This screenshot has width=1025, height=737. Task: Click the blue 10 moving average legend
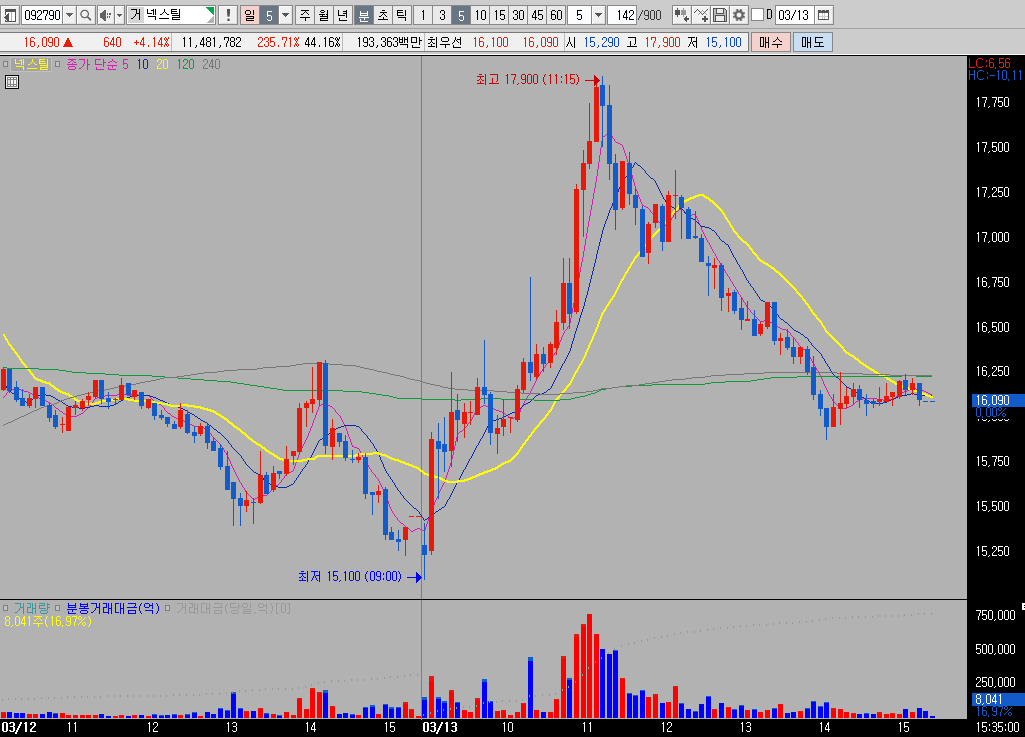click(143, 64)
